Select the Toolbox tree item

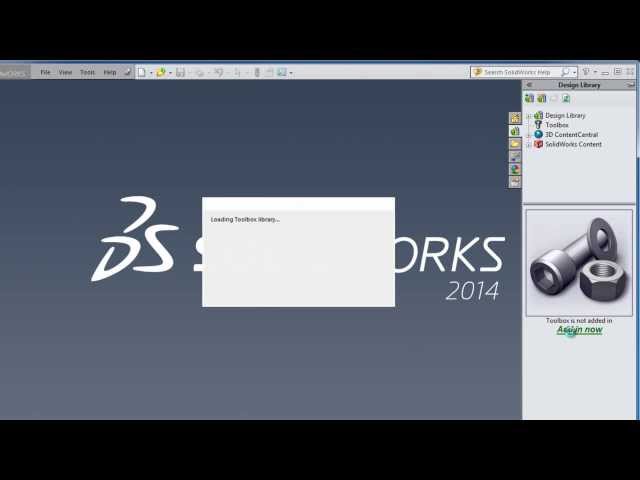557,125
